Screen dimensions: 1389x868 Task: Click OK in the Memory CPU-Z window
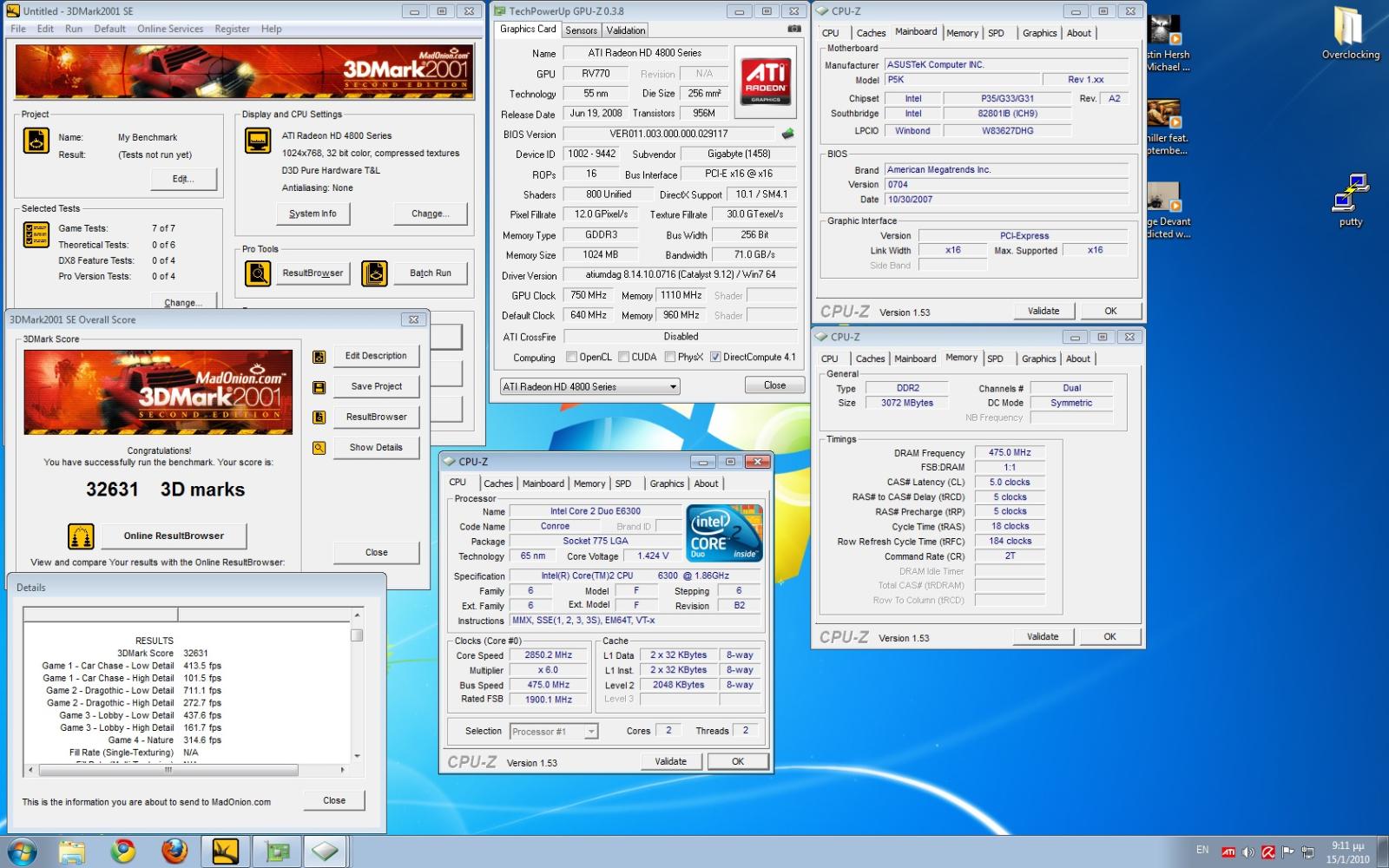pyautogui.click(x=1109, y=637)
